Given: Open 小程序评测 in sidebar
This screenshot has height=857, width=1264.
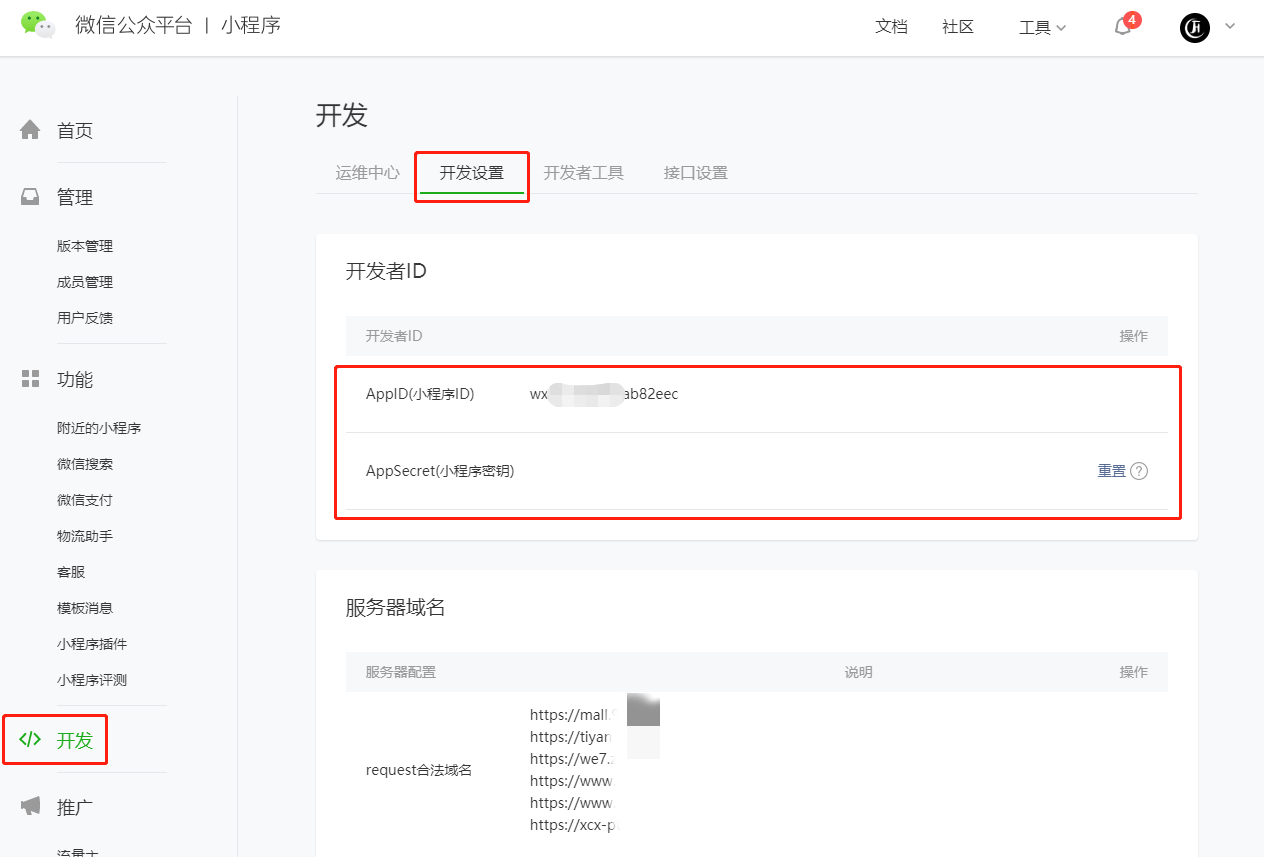Looking at the screenshot, I should 92,680.
